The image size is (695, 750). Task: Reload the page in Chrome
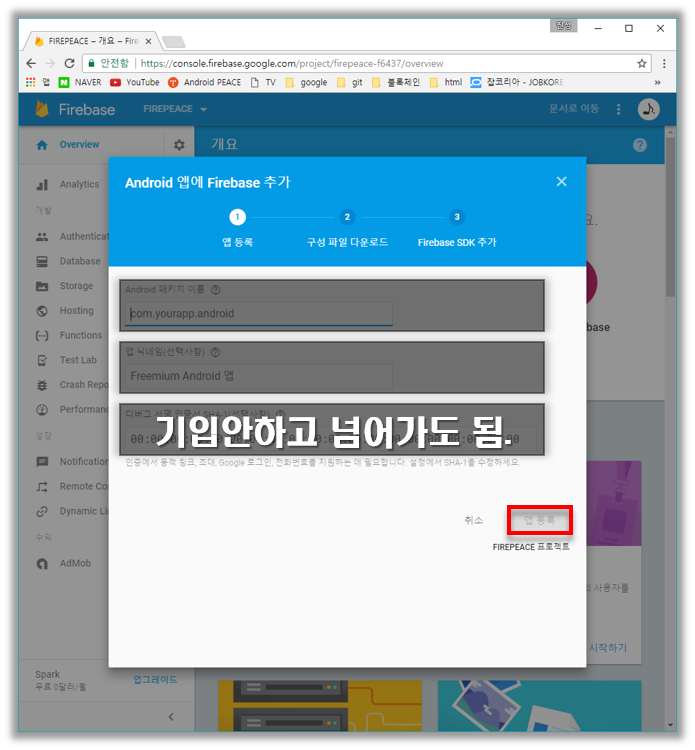click(69, 64)
